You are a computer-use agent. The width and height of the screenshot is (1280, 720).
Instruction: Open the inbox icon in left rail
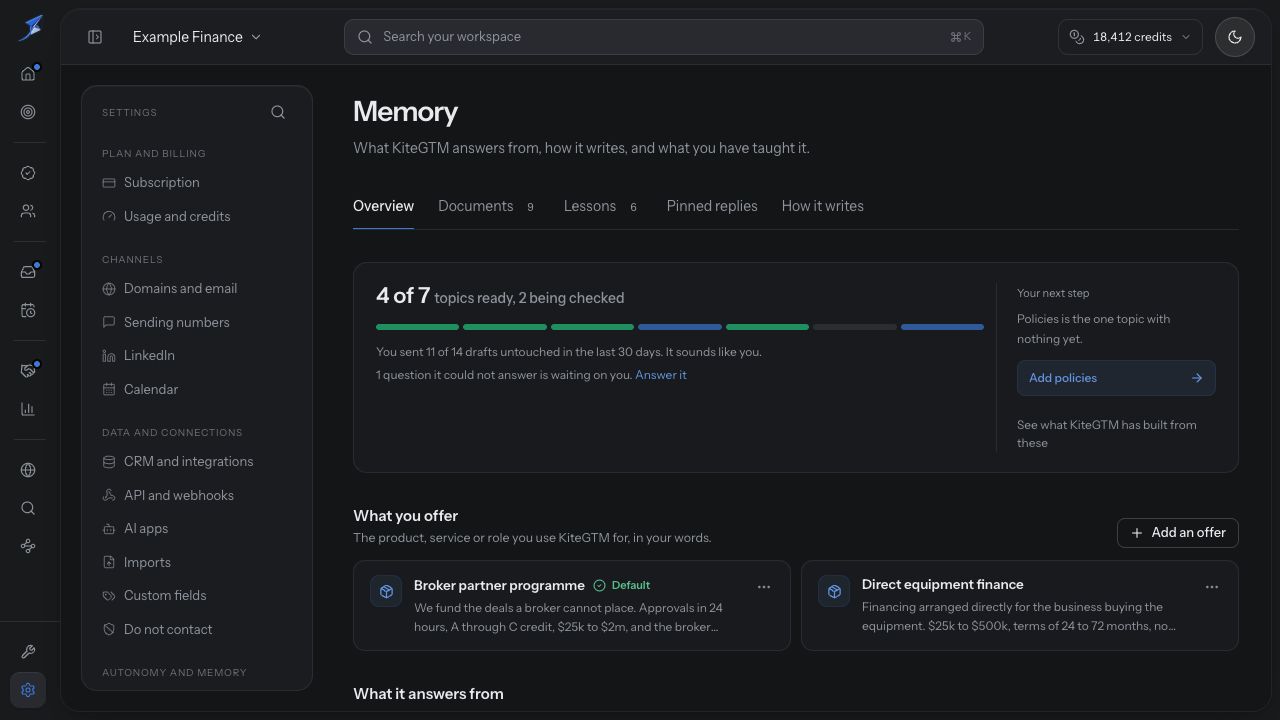28,272
